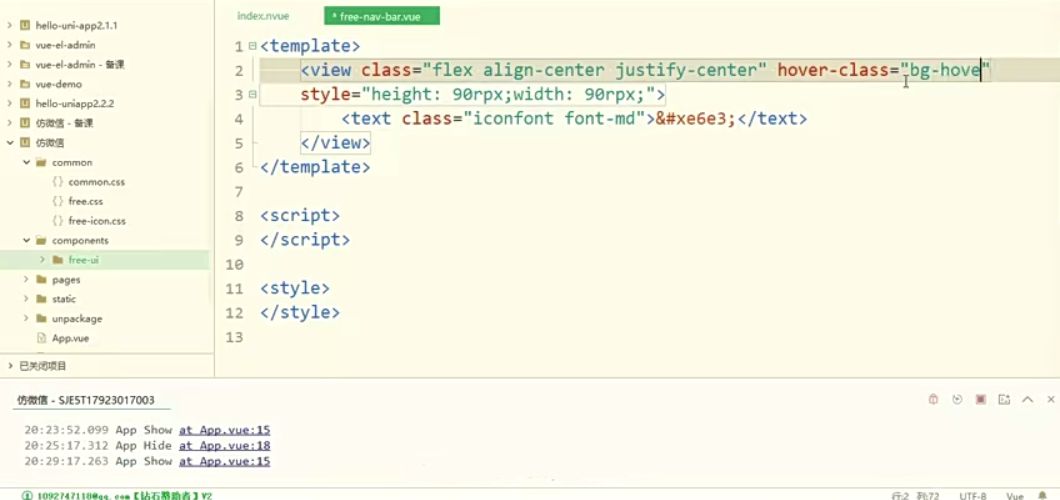The image size is (1060, 500).
Task: Fold the view tag at line 3
Action: [252, 95]
